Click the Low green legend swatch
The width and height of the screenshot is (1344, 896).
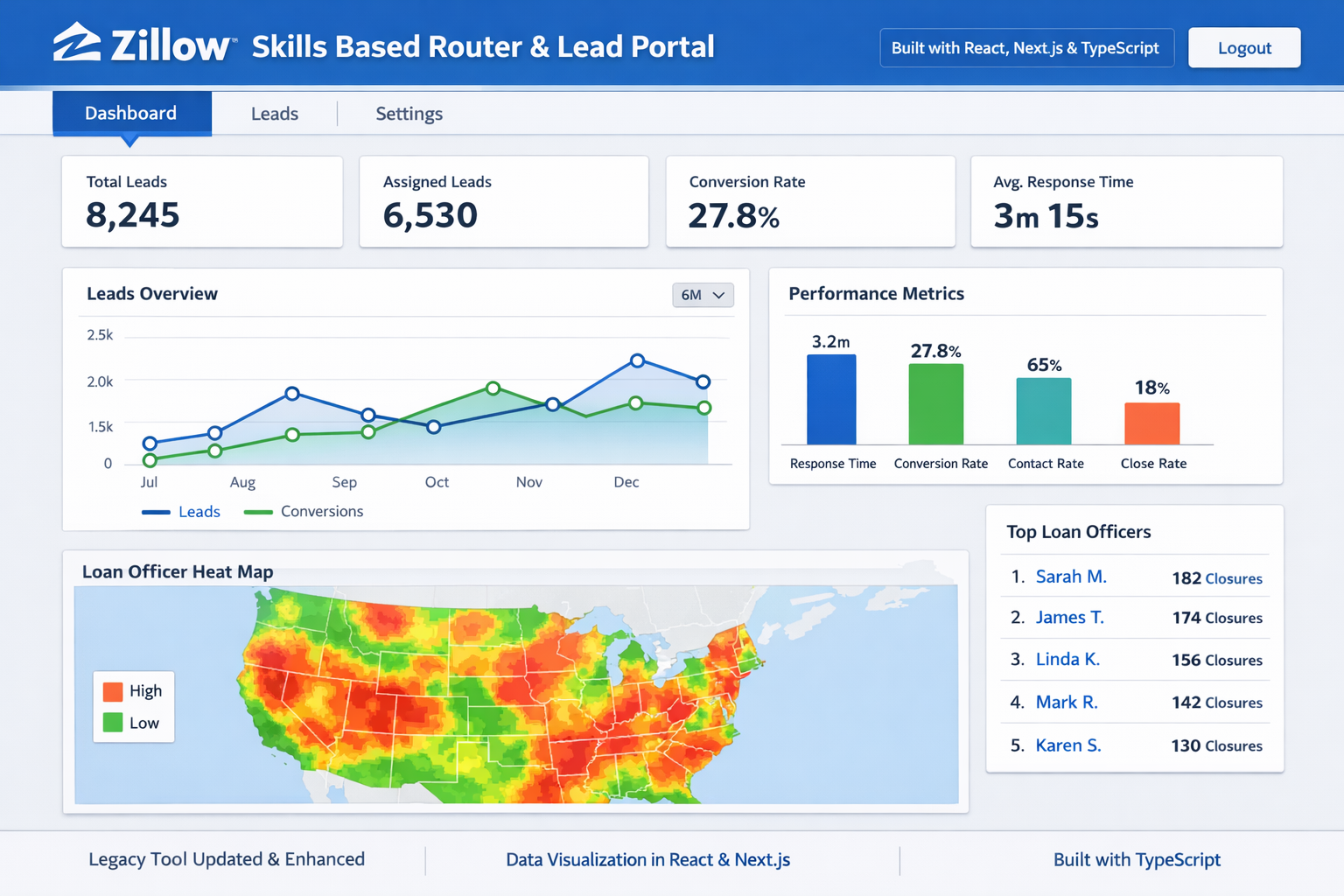tap(113, 723)
